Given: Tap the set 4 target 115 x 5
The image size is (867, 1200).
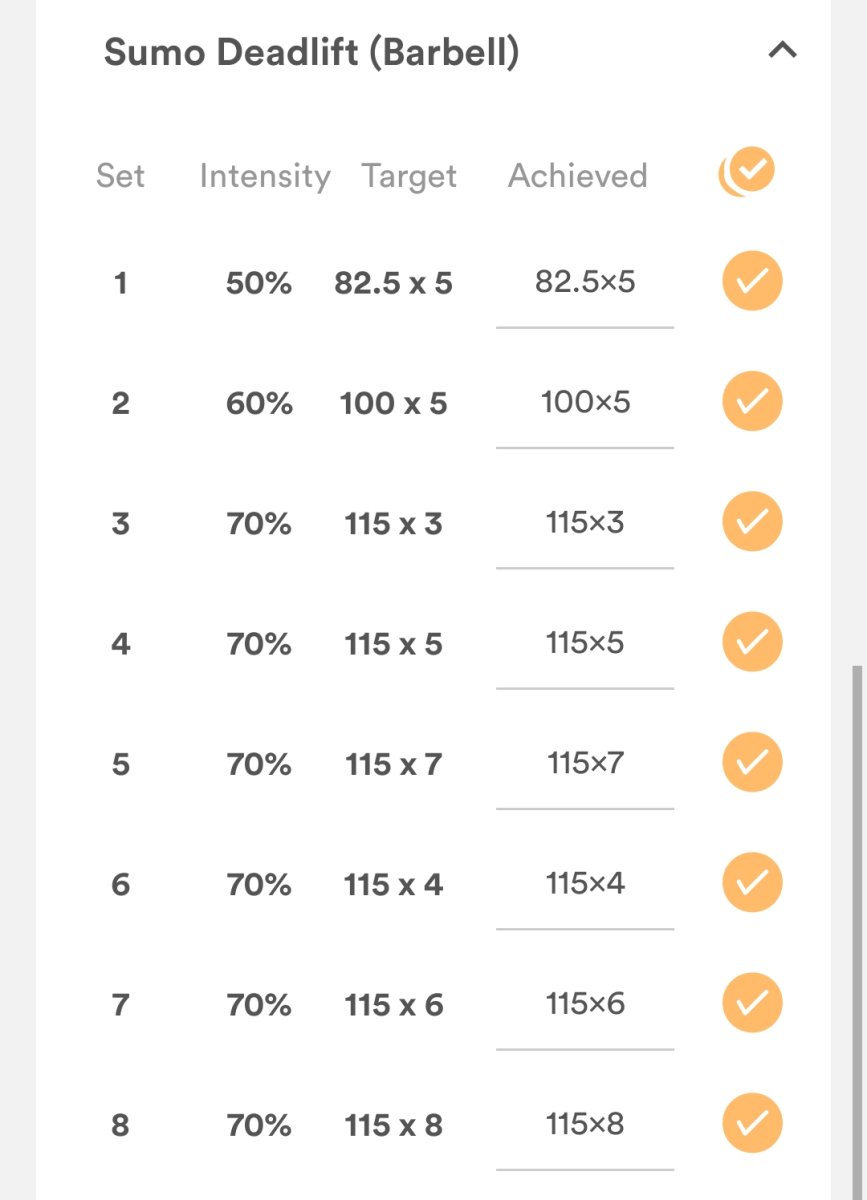Looking at the screenshot, I should (x=393, y=644).
